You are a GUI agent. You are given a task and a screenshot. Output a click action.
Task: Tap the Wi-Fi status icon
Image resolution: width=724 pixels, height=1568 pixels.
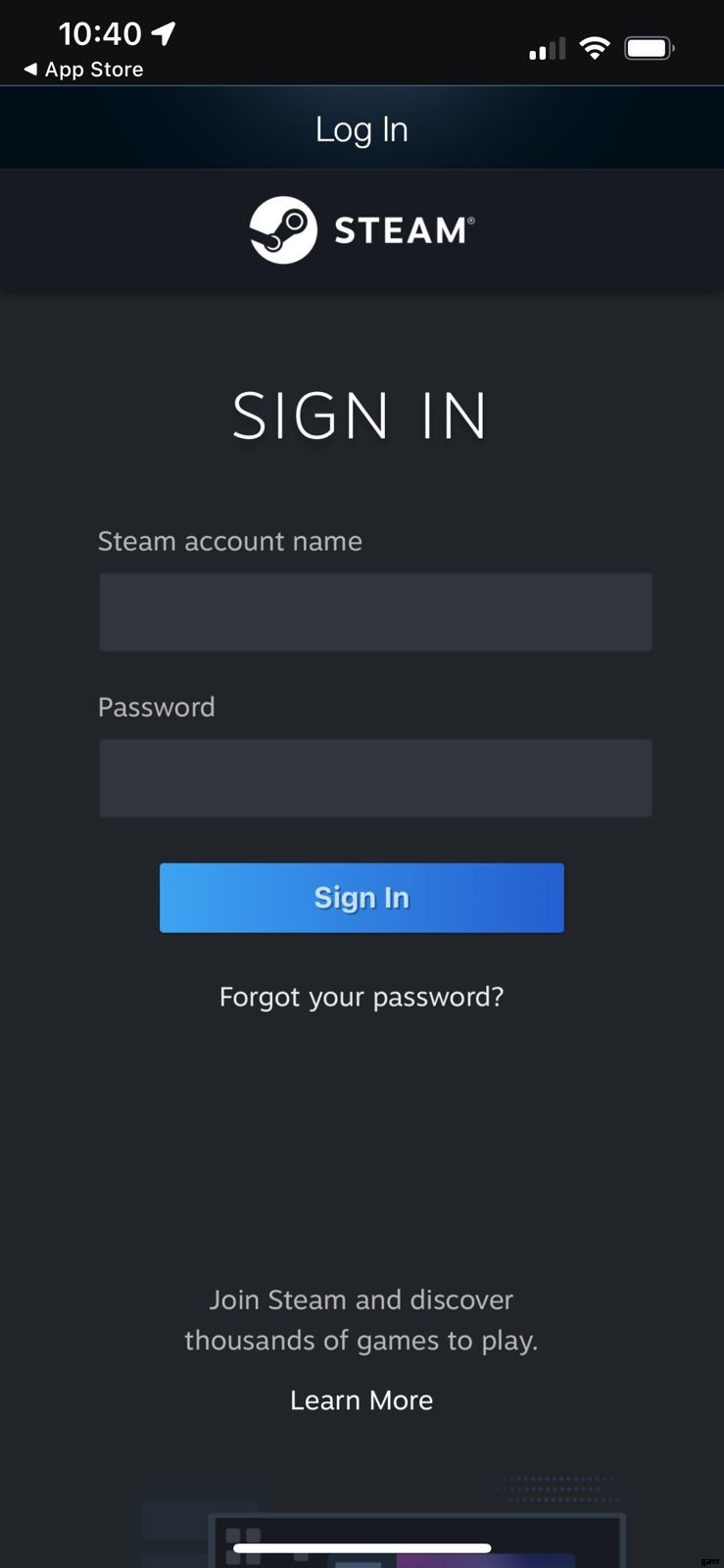tap(595, 48)
